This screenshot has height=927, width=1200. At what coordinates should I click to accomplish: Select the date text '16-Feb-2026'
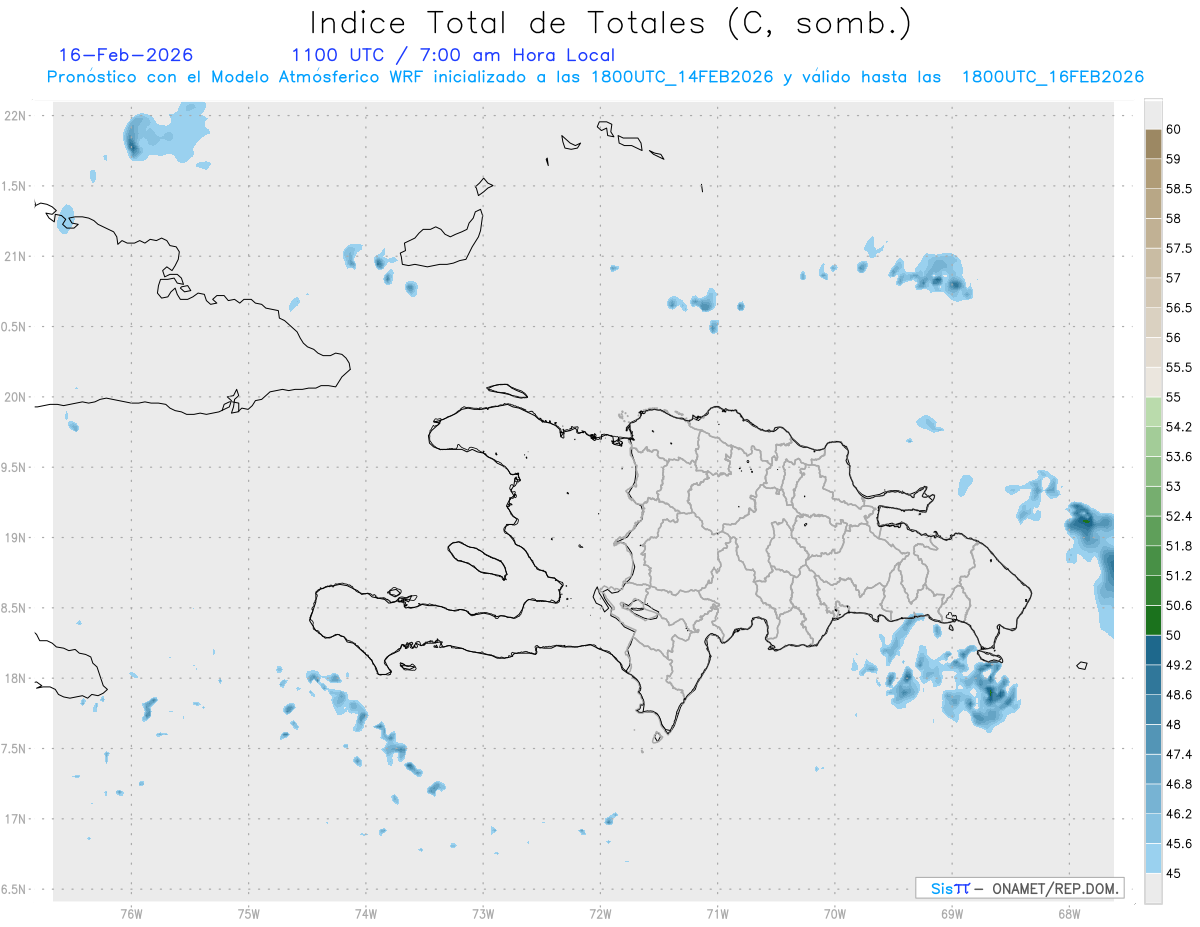[126, 55]
